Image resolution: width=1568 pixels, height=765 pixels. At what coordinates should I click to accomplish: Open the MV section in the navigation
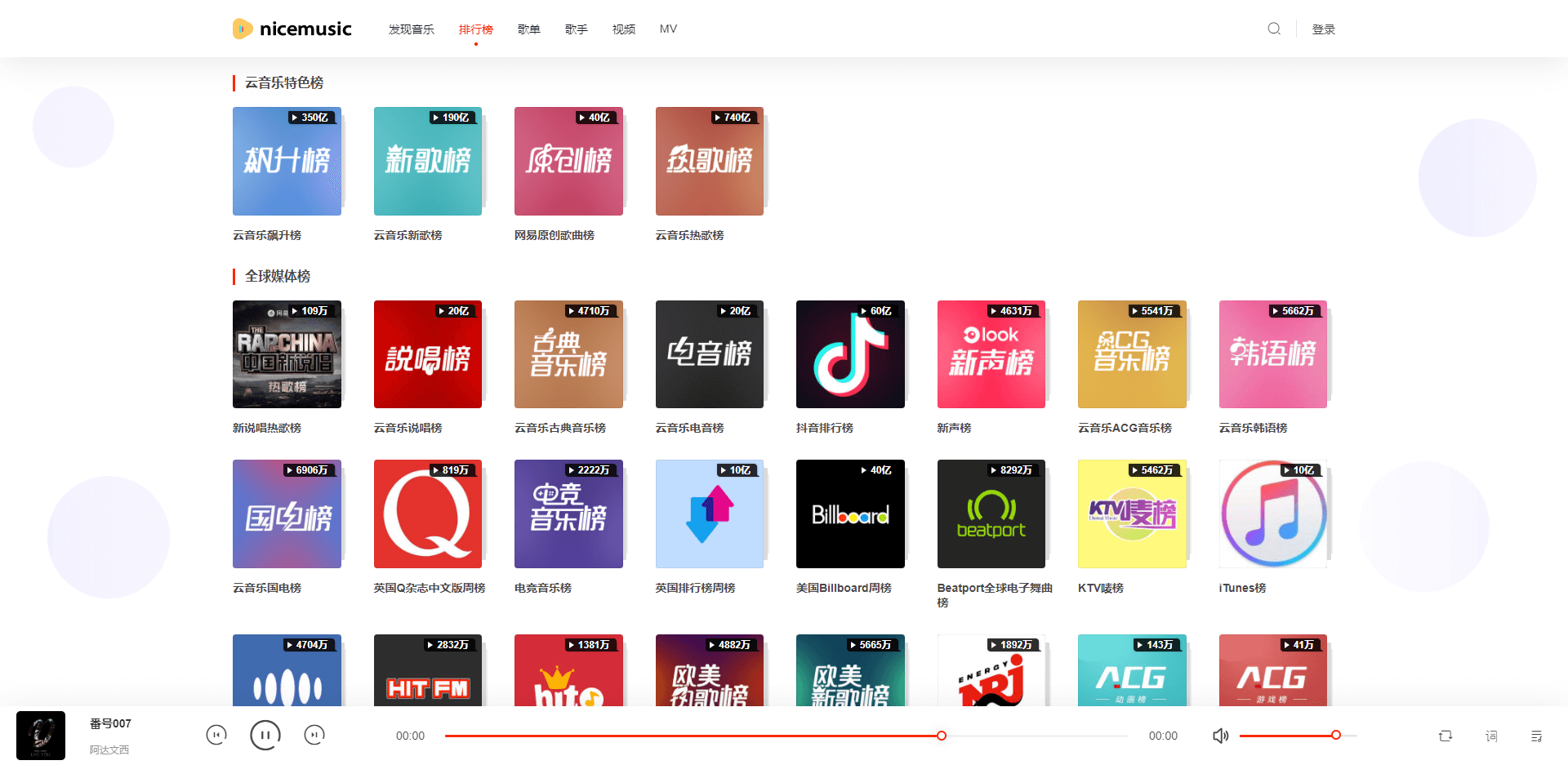click(x=668, y=28)
